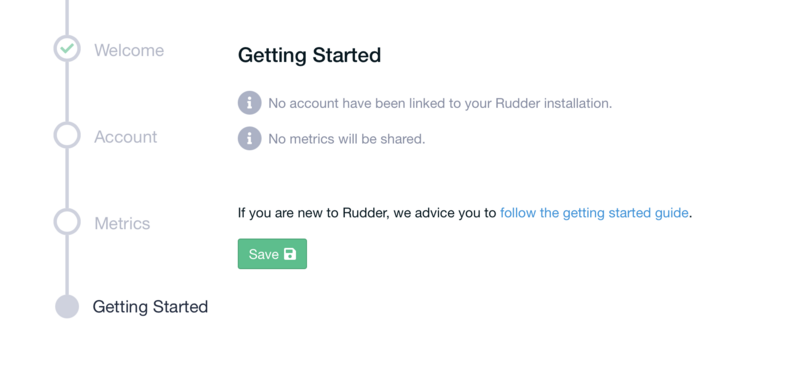The width and height of the screenshot is (800, 371).
Task: Click the green Save button
Action: pyautogui.click(x=272, y=254)
